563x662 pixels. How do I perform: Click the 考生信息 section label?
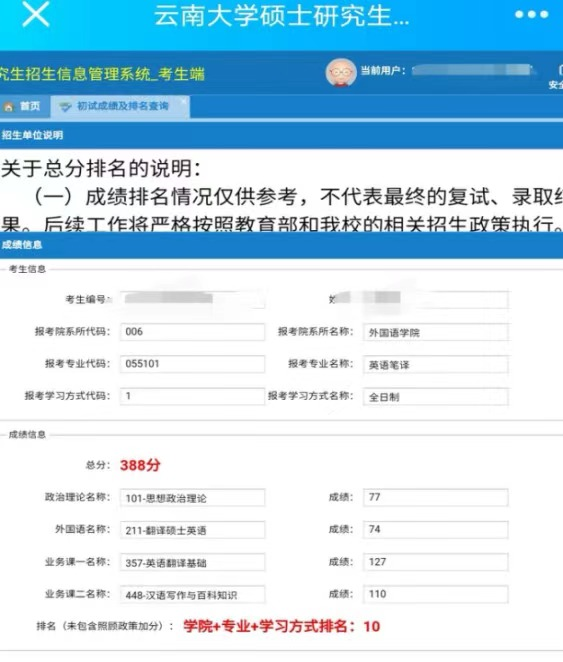27,269
